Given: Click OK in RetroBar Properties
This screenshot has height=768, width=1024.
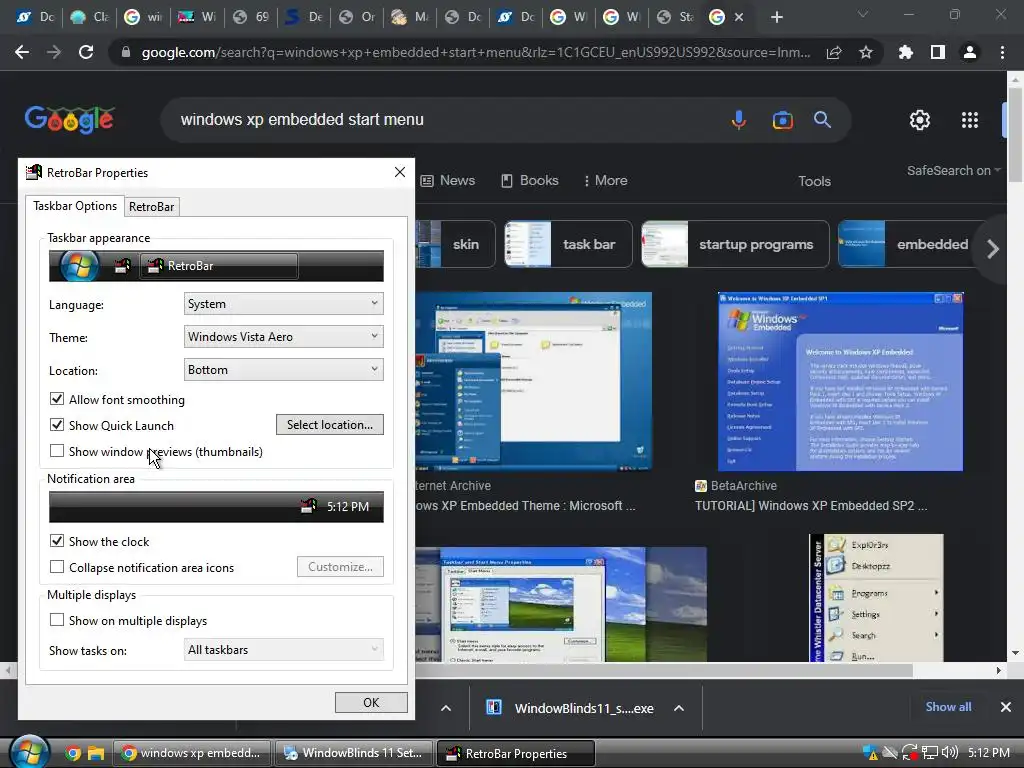Looking at the screenshot, I should click(371, 703).
